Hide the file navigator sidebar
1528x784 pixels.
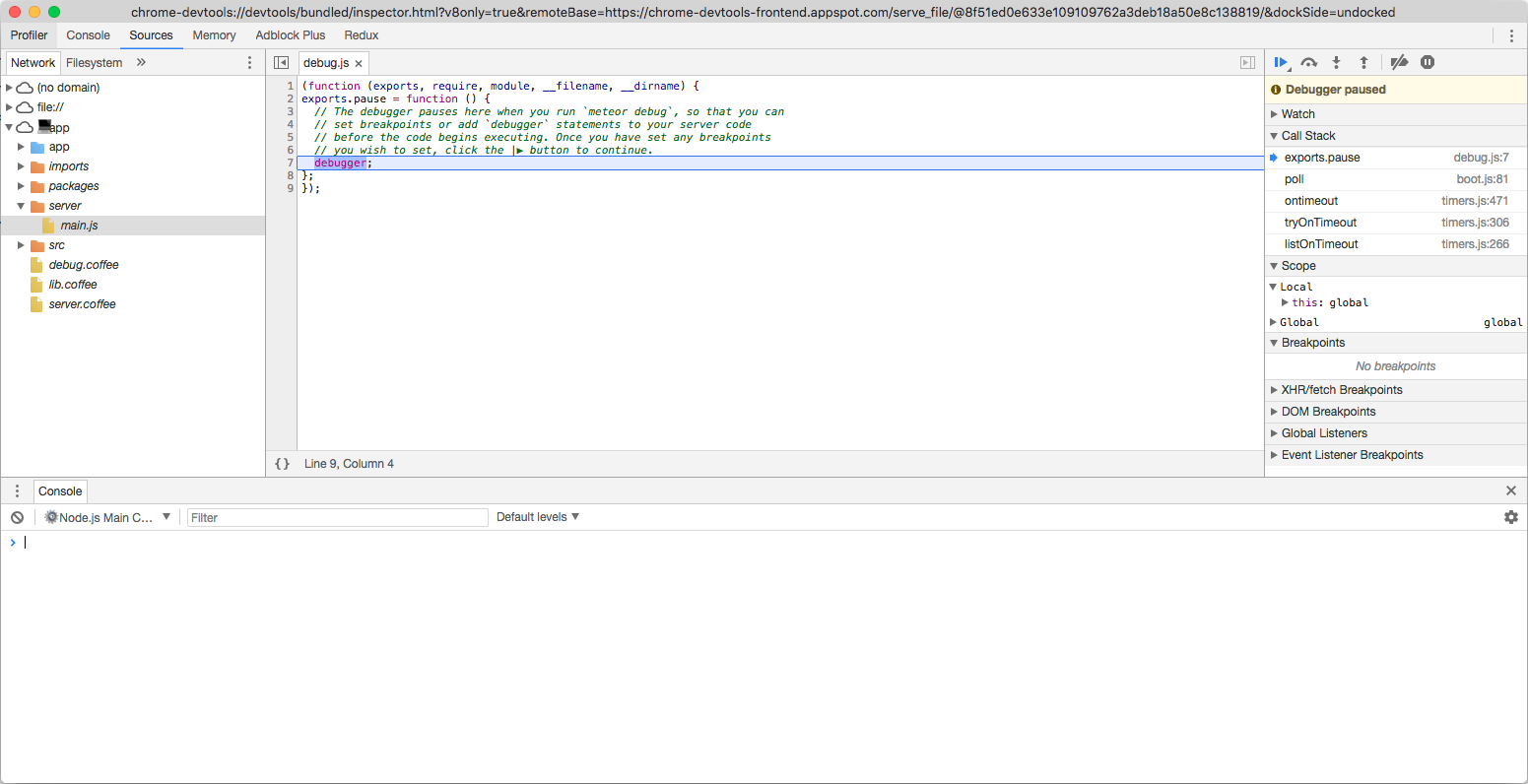pyautogui.click(x=281, y=62)
